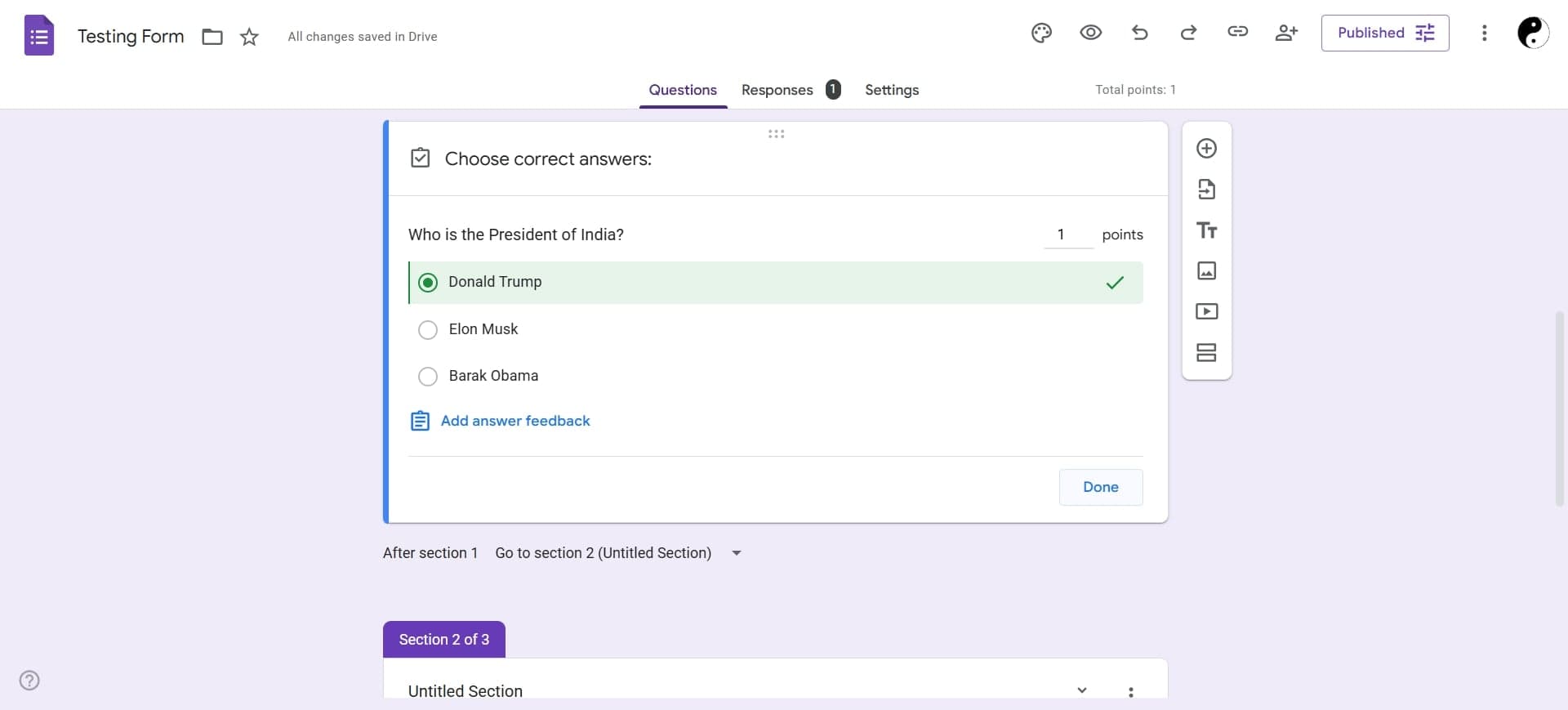
Task: Open the Published options button
Action: click(1384, 33)
